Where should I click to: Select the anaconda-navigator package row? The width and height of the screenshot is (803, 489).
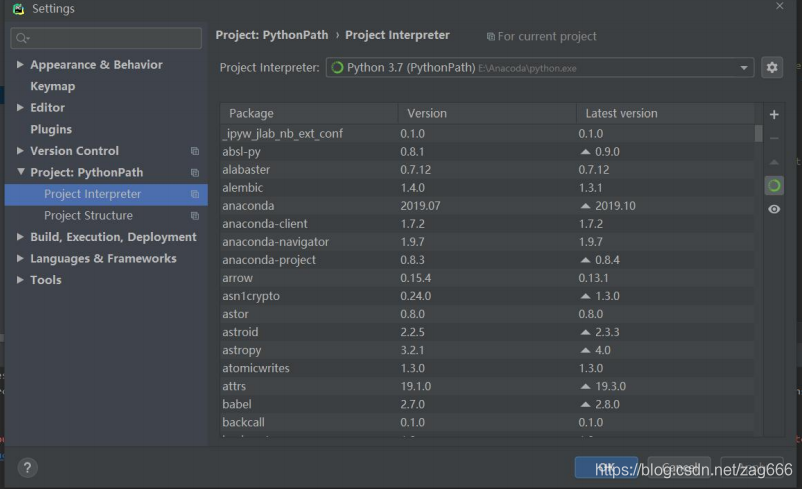(x=487, y=242)
